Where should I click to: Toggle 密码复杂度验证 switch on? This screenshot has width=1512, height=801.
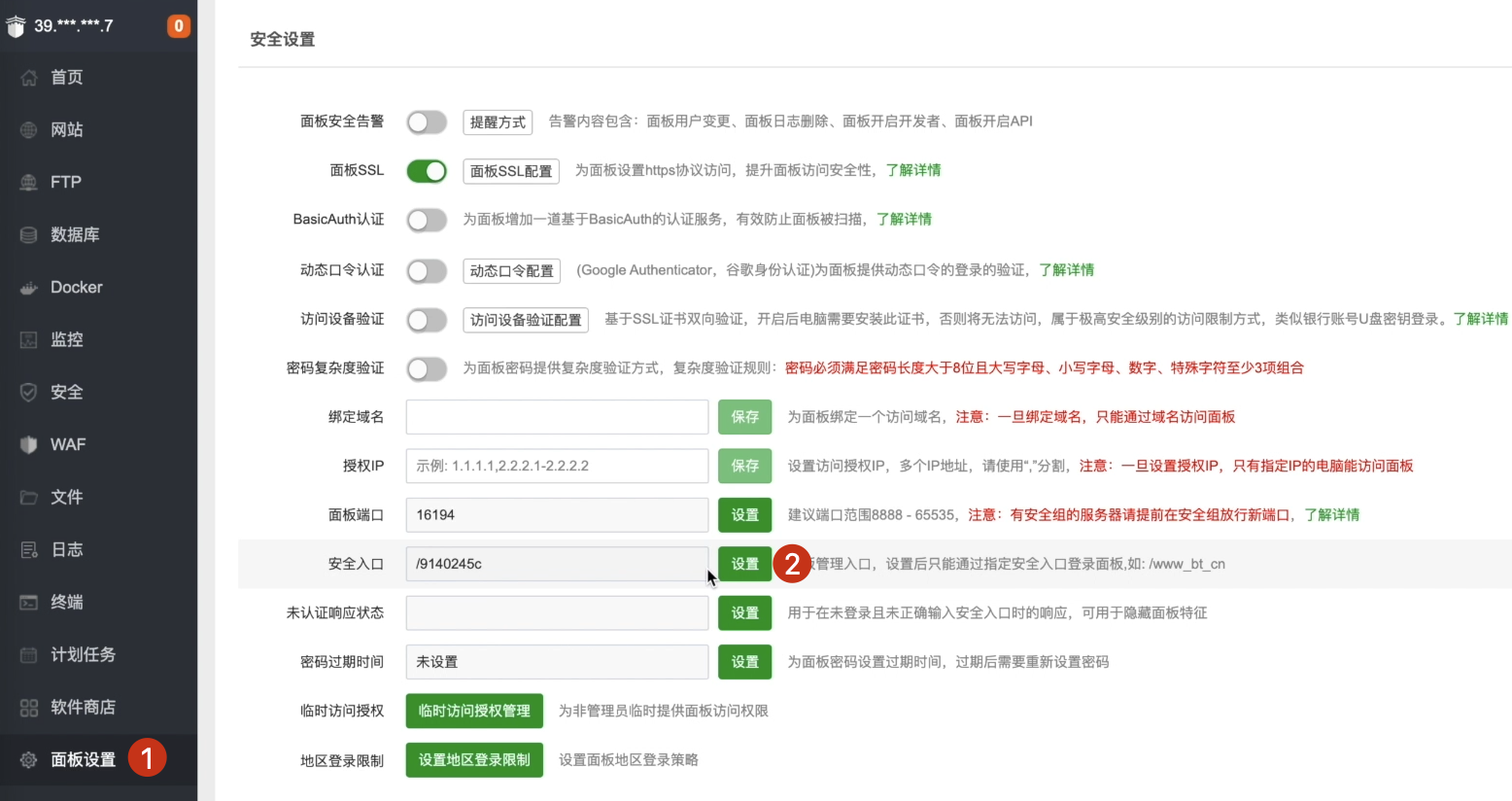click(427, 368)
